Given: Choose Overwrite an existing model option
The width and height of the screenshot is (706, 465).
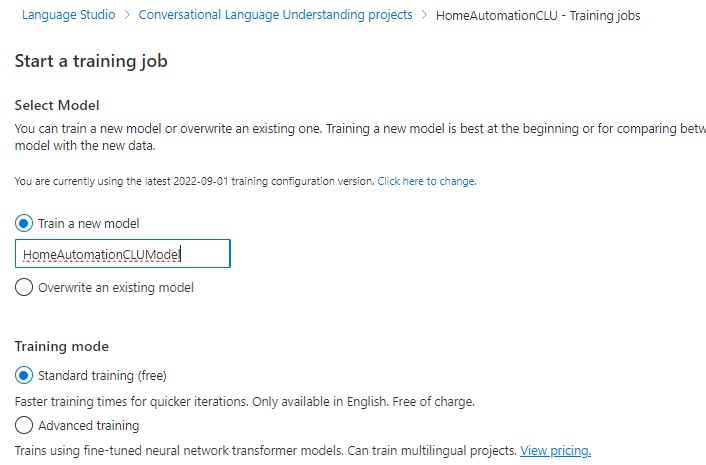Looking at the screenshot, I should [24, 288].
